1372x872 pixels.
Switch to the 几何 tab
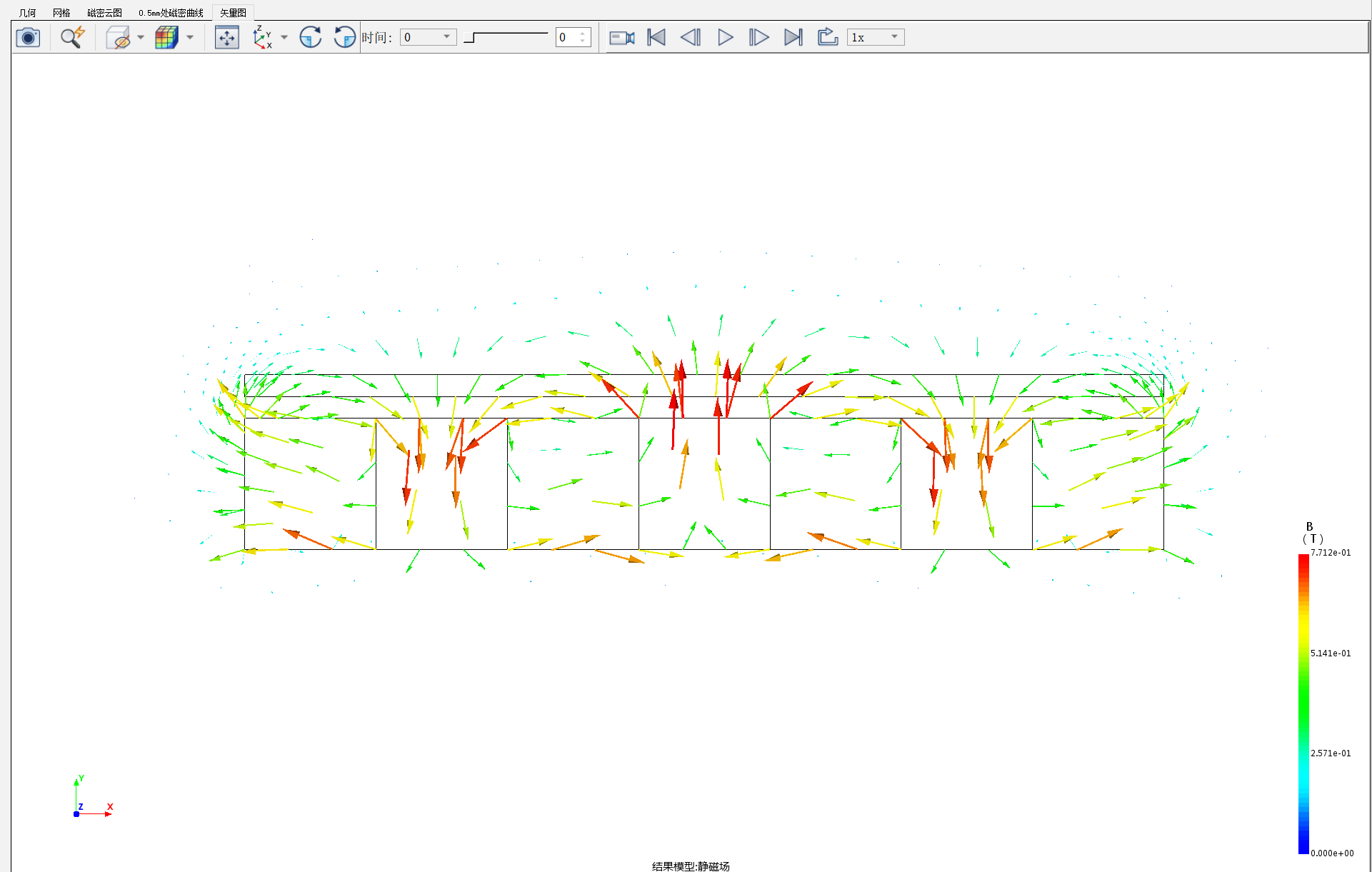(x=28, y=13)
